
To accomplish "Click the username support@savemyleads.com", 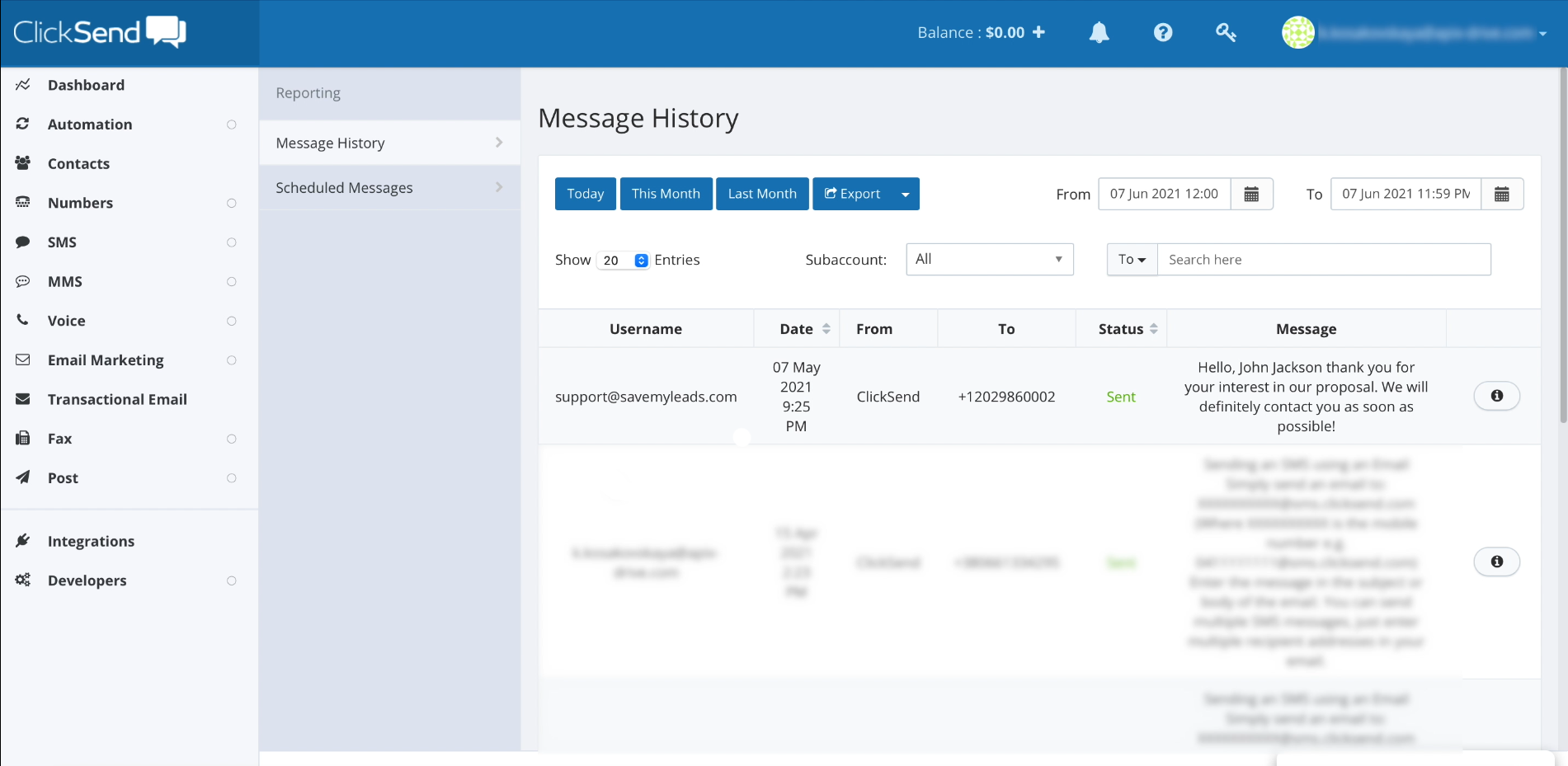I will tap(646, 397).
